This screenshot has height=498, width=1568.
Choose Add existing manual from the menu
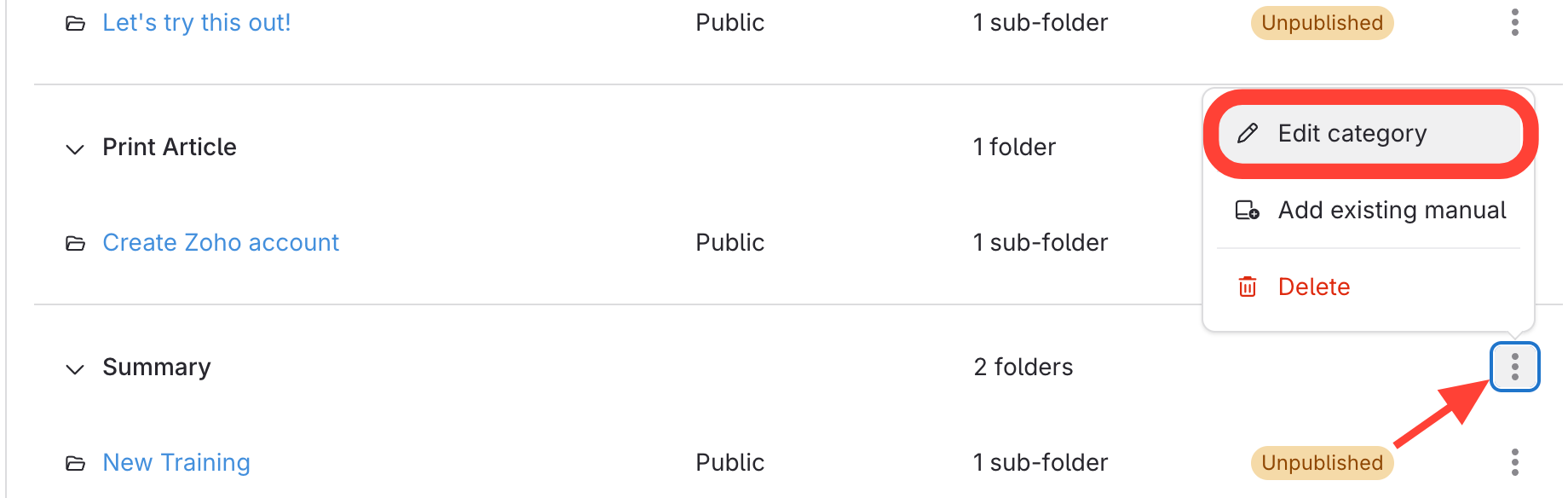click(x=1392, y=211)
